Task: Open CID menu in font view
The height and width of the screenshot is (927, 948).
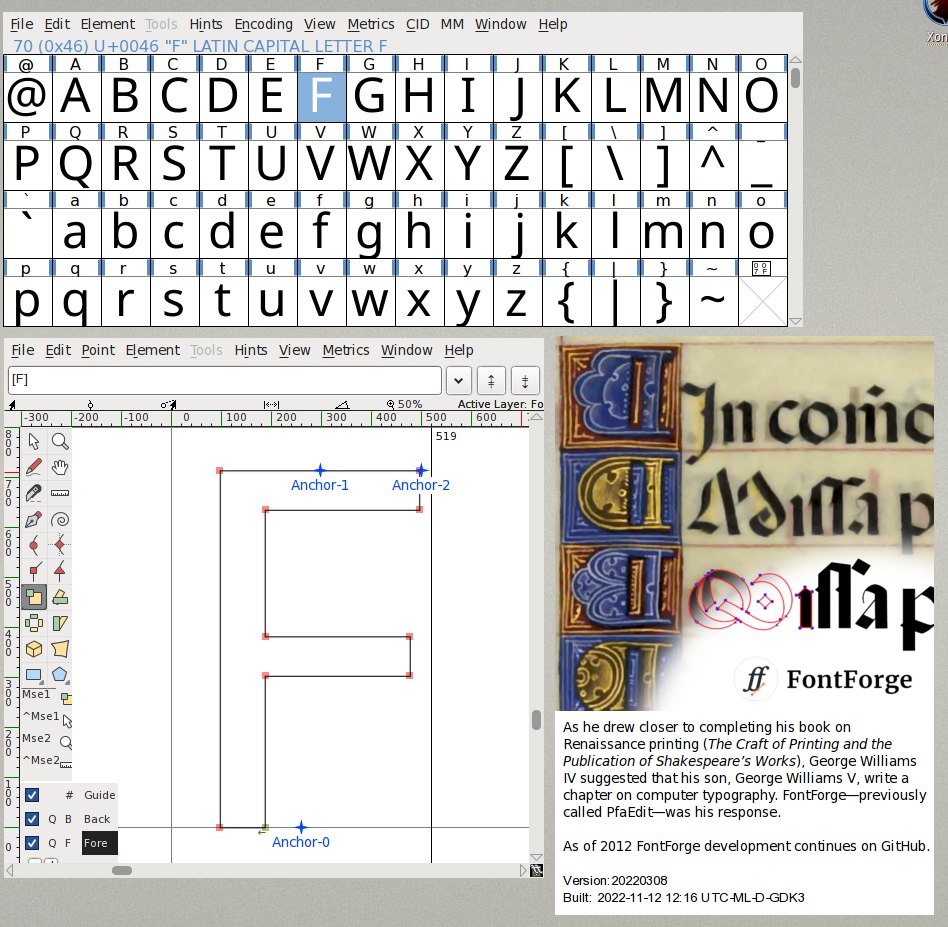Action: (418, 24)
